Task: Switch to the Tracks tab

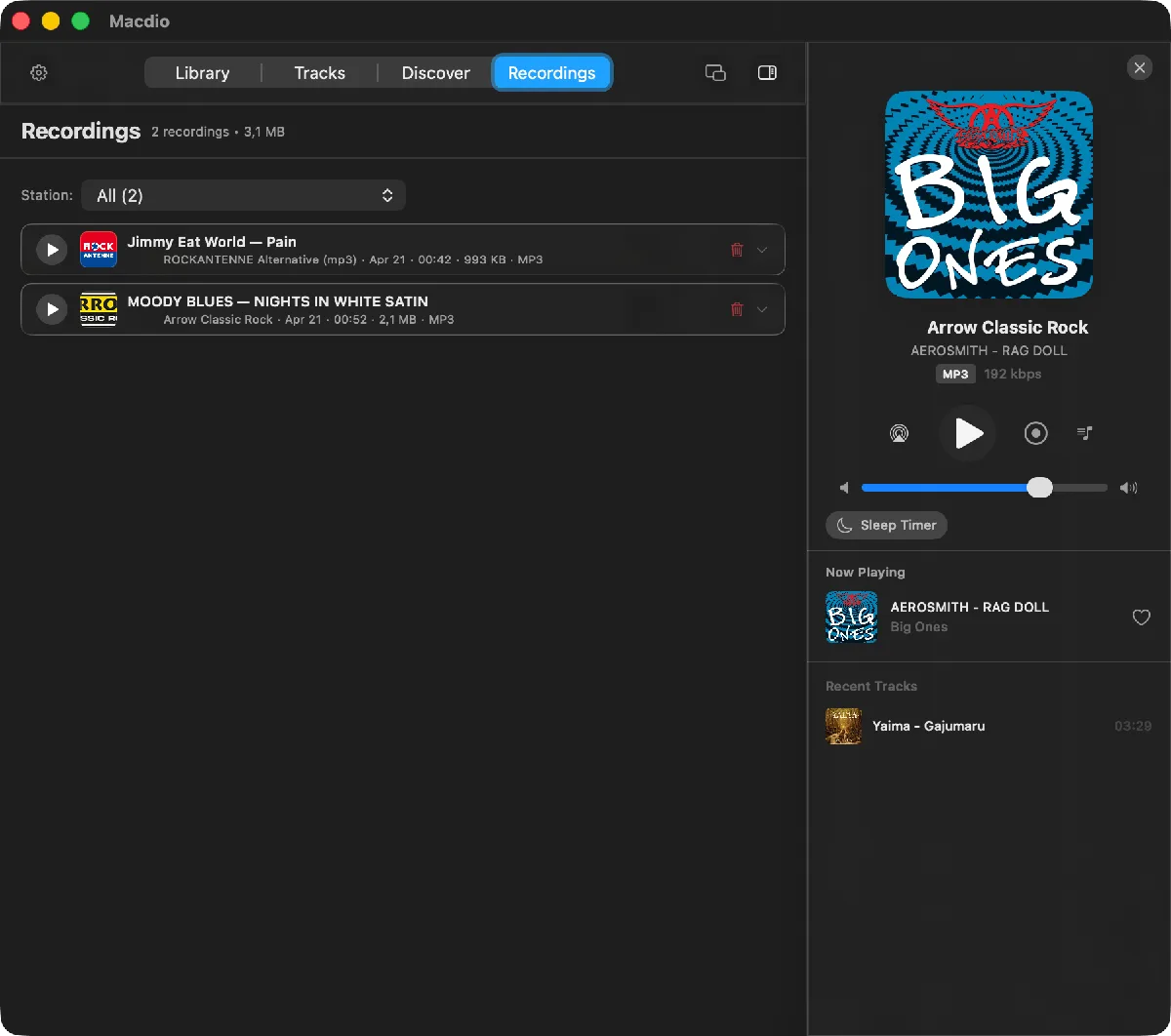Action: (x=319, y=73)
